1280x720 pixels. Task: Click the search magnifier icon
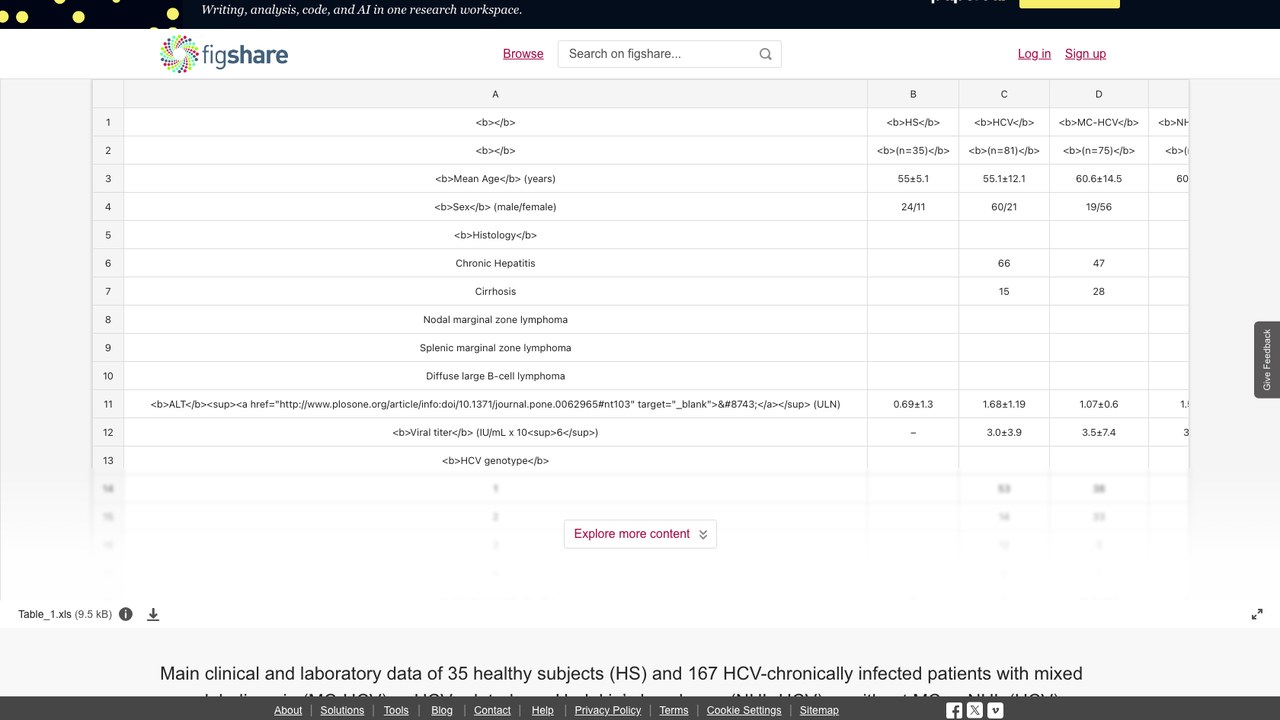click(x=766, y=54)
